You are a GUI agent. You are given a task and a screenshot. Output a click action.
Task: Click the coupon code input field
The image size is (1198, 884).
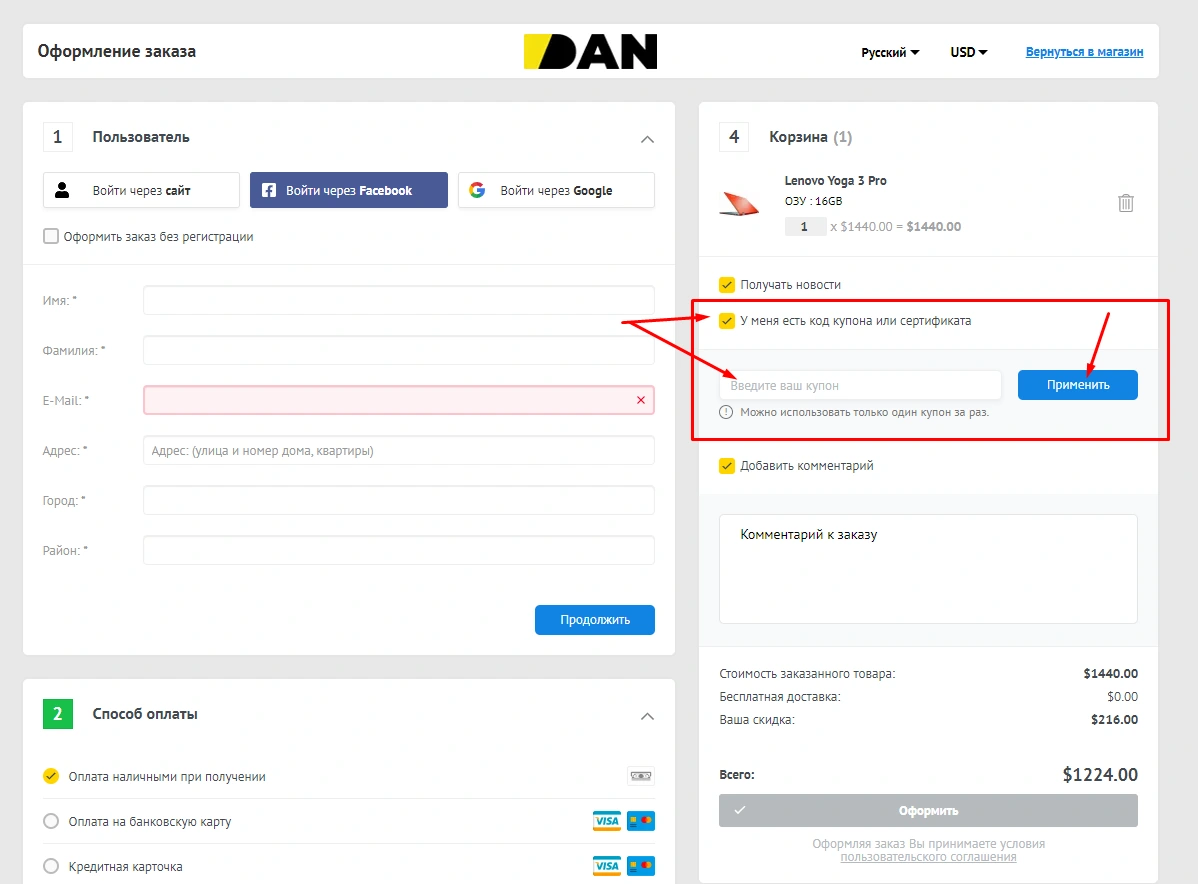click(860, 385)
